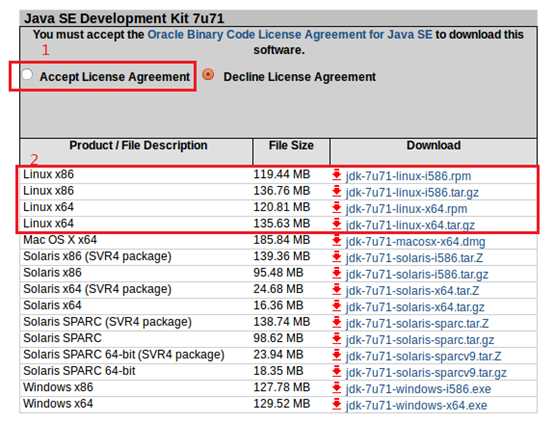Open jdk-7u71-solaris-i586.tar.Z link
Screen dimensions: 554x423
[x=414, y=258]
